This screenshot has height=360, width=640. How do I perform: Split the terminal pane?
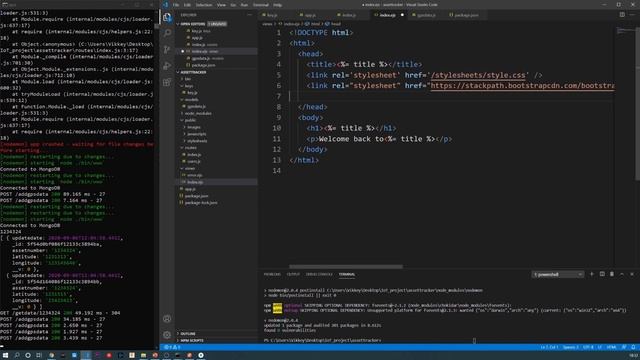click(602, 274)
